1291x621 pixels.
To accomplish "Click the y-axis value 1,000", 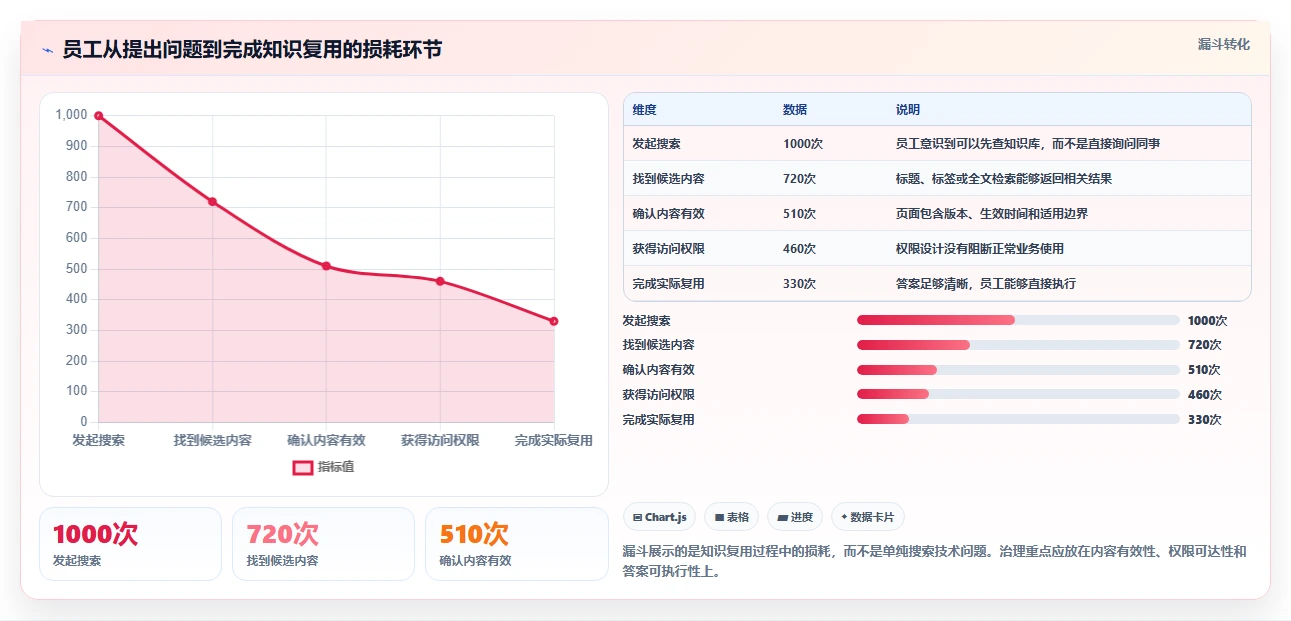I will point(71,115).
